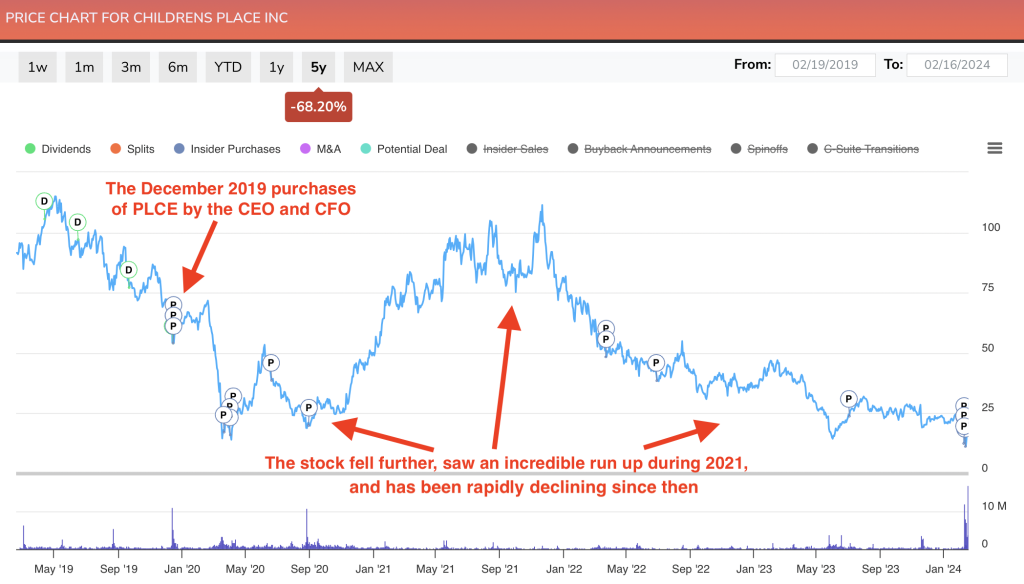Click the first dividend D marker near May '19
Image resolution: width=1024 pixels, height=584 pixels.
pyautogui.click(x=44, y=201)
